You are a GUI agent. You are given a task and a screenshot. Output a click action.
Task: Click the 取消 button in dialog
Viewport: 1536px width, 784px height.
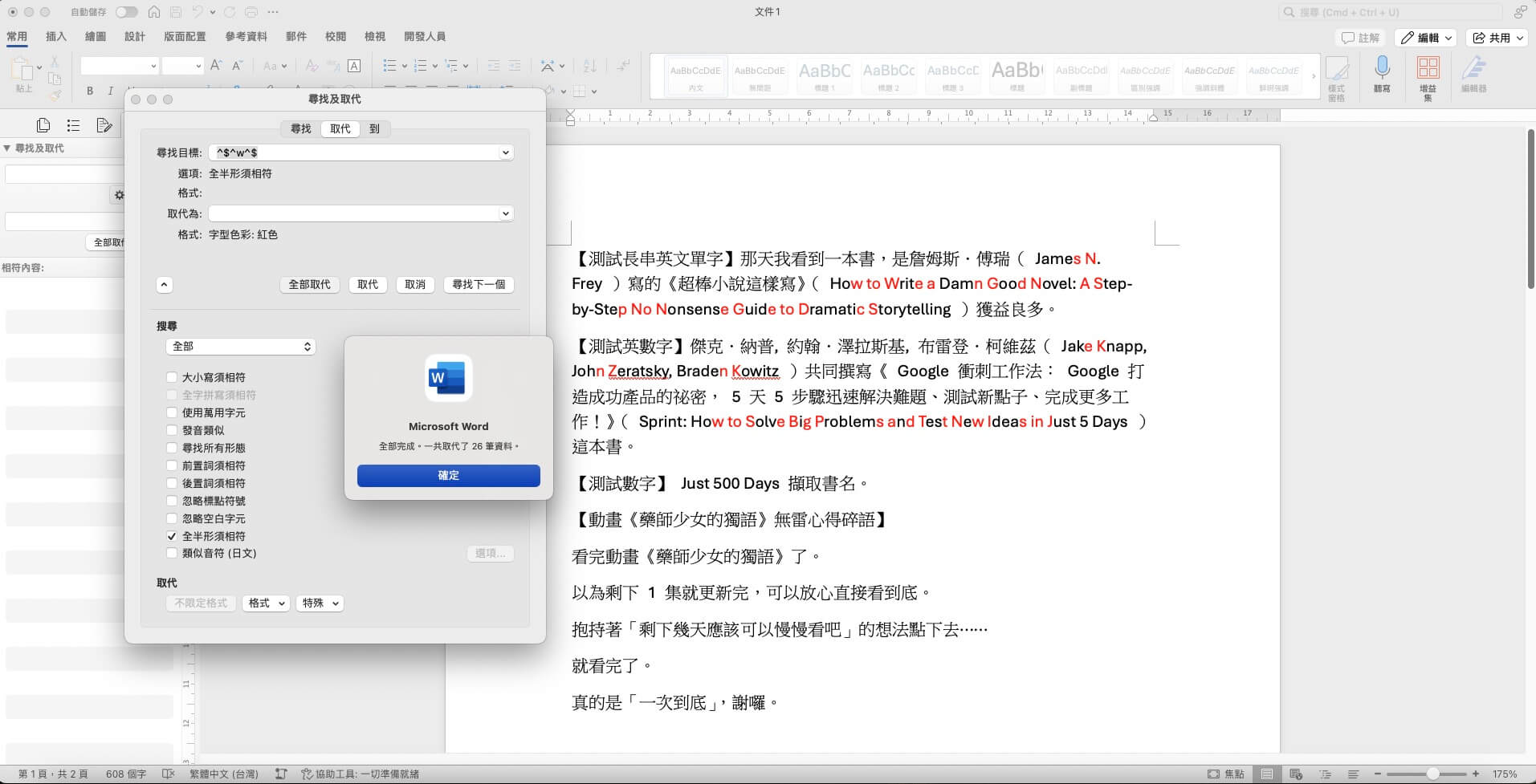(x=415, y=285)
